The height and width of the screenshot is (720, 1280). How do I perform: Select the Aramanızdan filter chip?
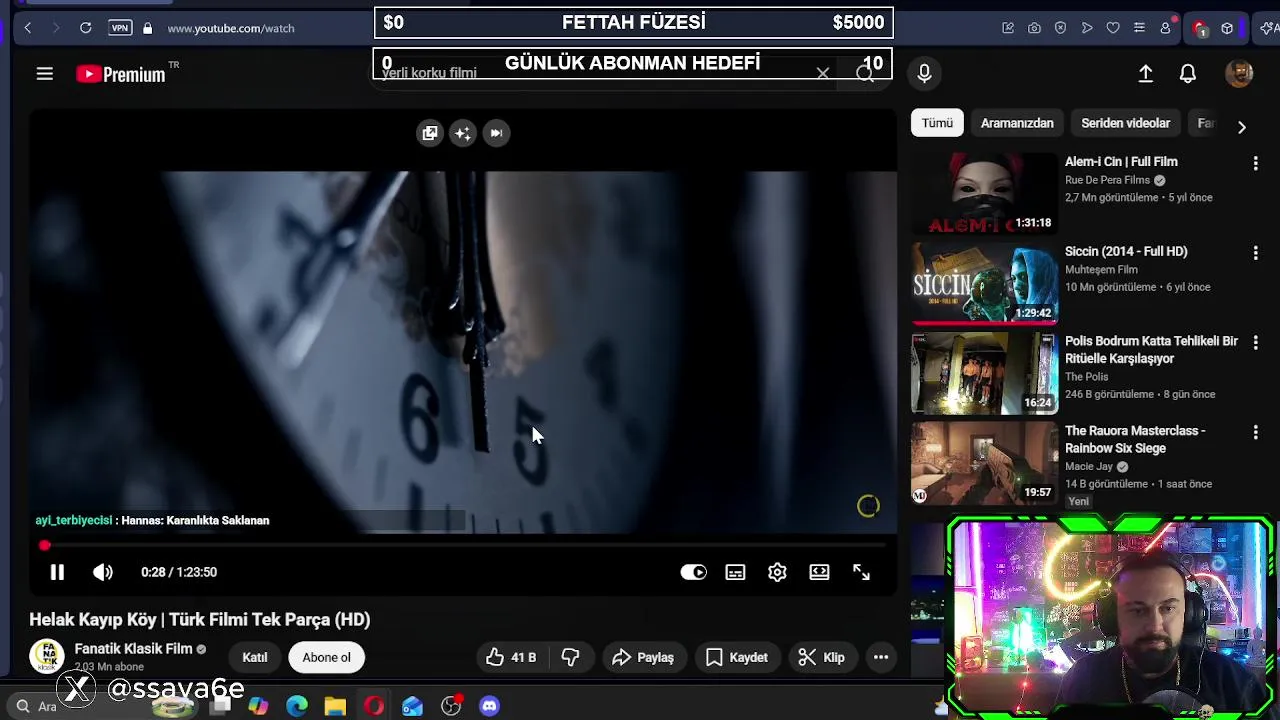[1017, 123]
